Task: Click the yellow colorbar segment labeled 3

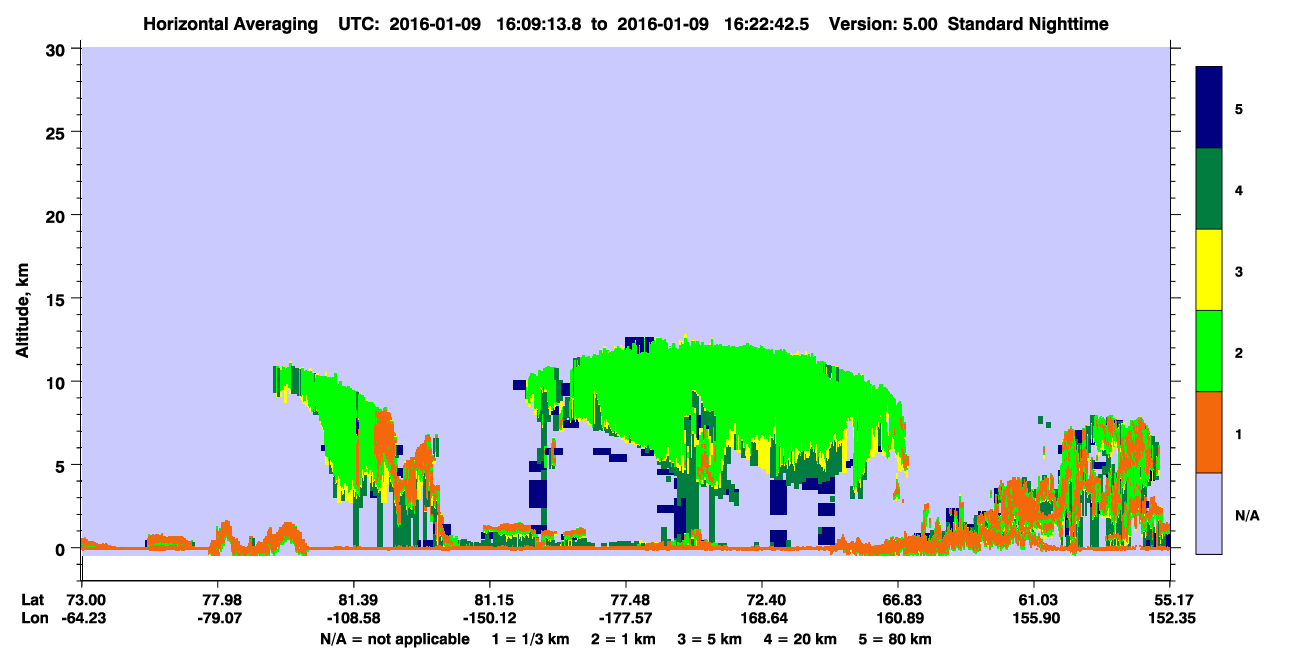Action: point(1209,270)
